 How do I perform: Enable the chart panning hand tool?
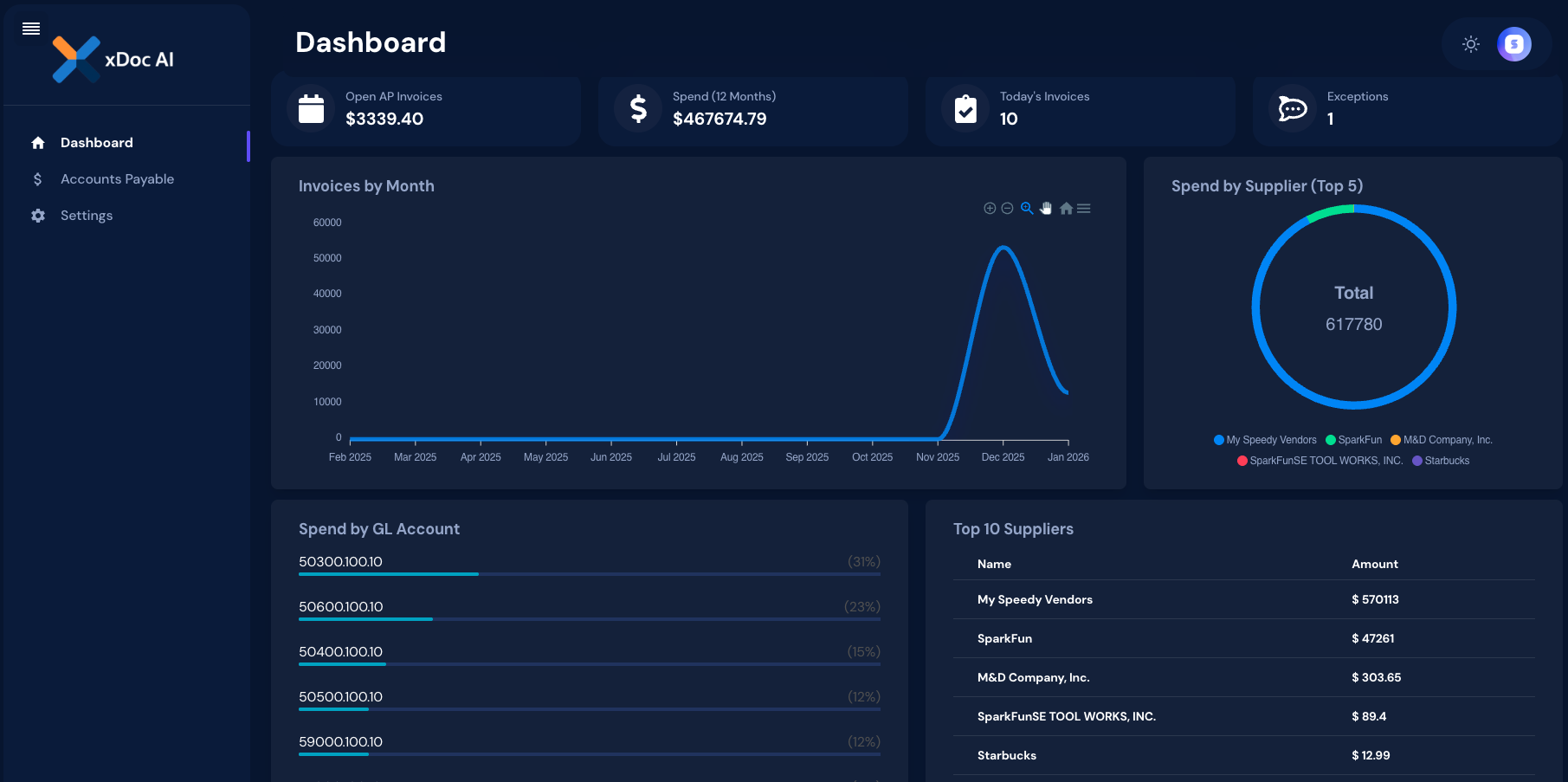(x=1046, y=209)
